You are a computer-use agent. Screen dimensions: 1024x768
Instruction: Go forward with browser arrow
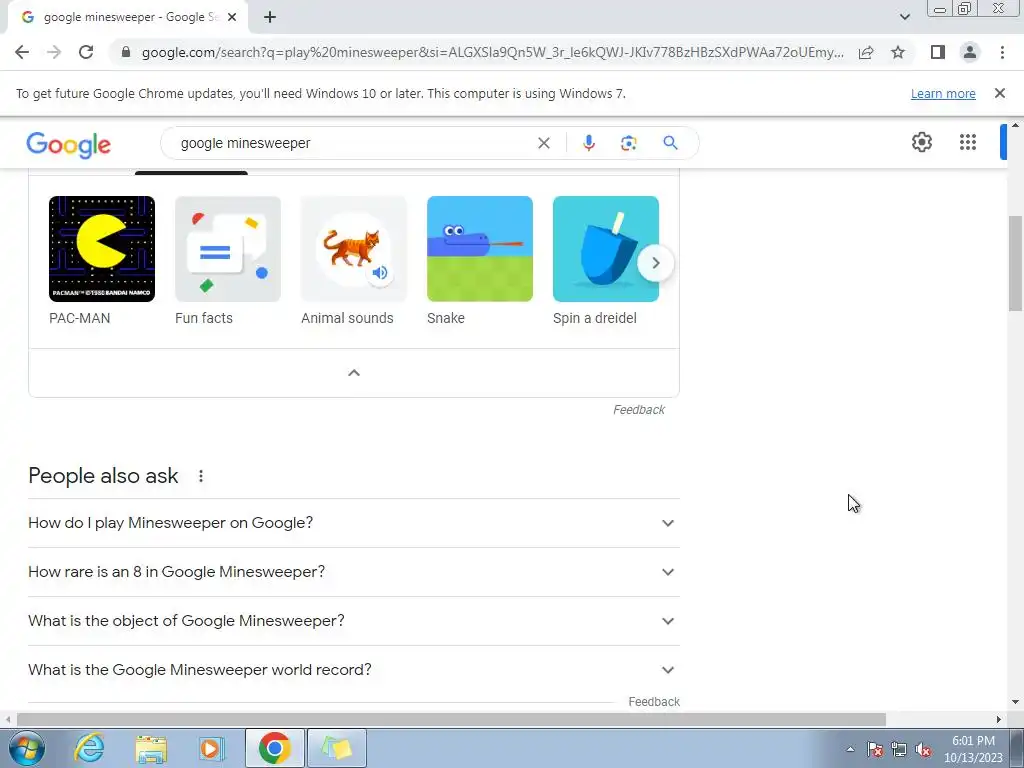(x=54, y=52)
